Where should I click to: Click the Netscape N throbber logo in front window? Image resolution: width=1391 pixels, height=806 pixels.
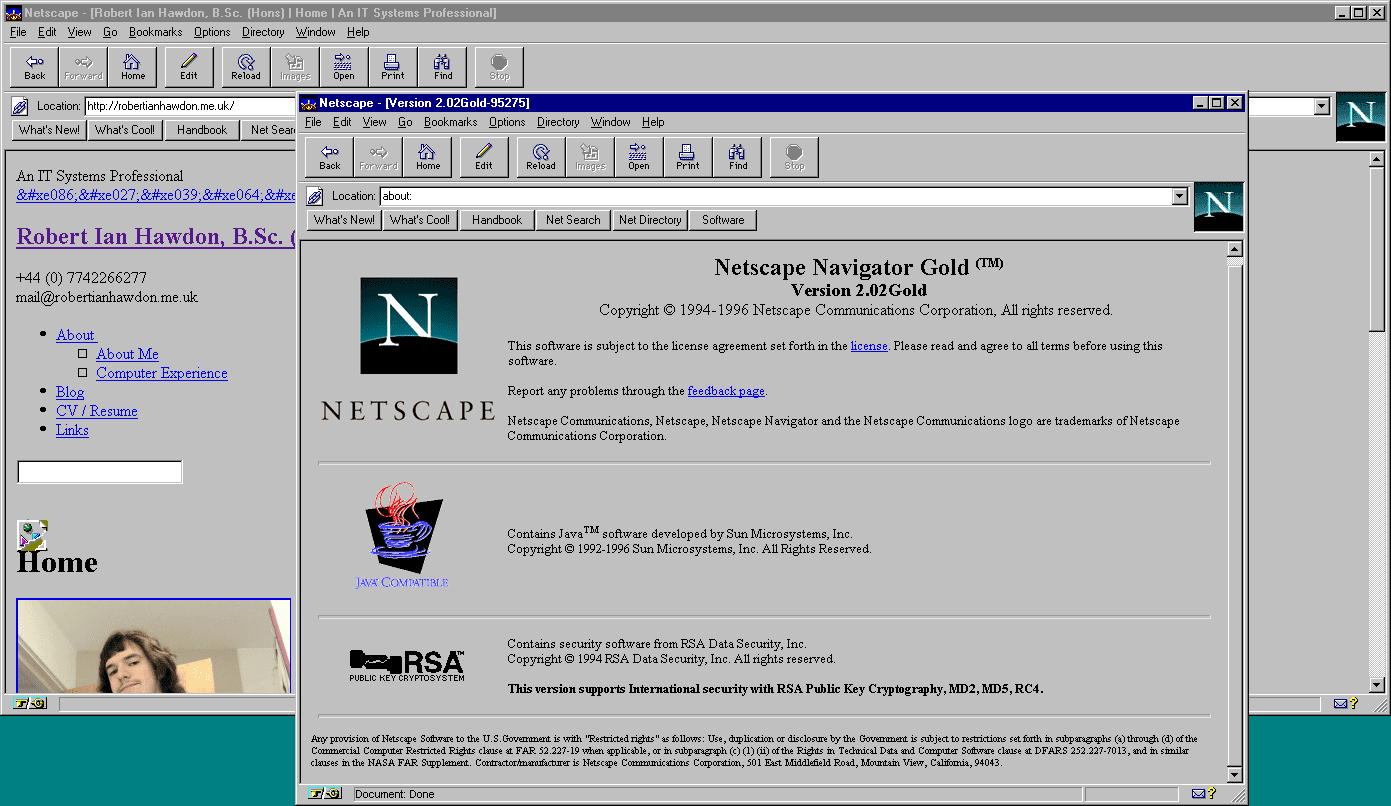click(1218, 206)
